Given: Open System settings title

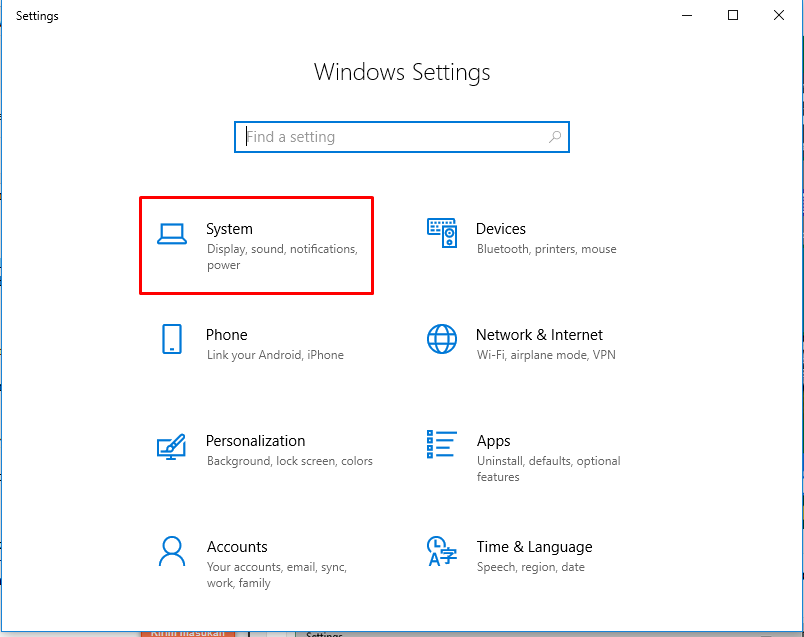Looking at the screenshot, I should tap(229, 229).
